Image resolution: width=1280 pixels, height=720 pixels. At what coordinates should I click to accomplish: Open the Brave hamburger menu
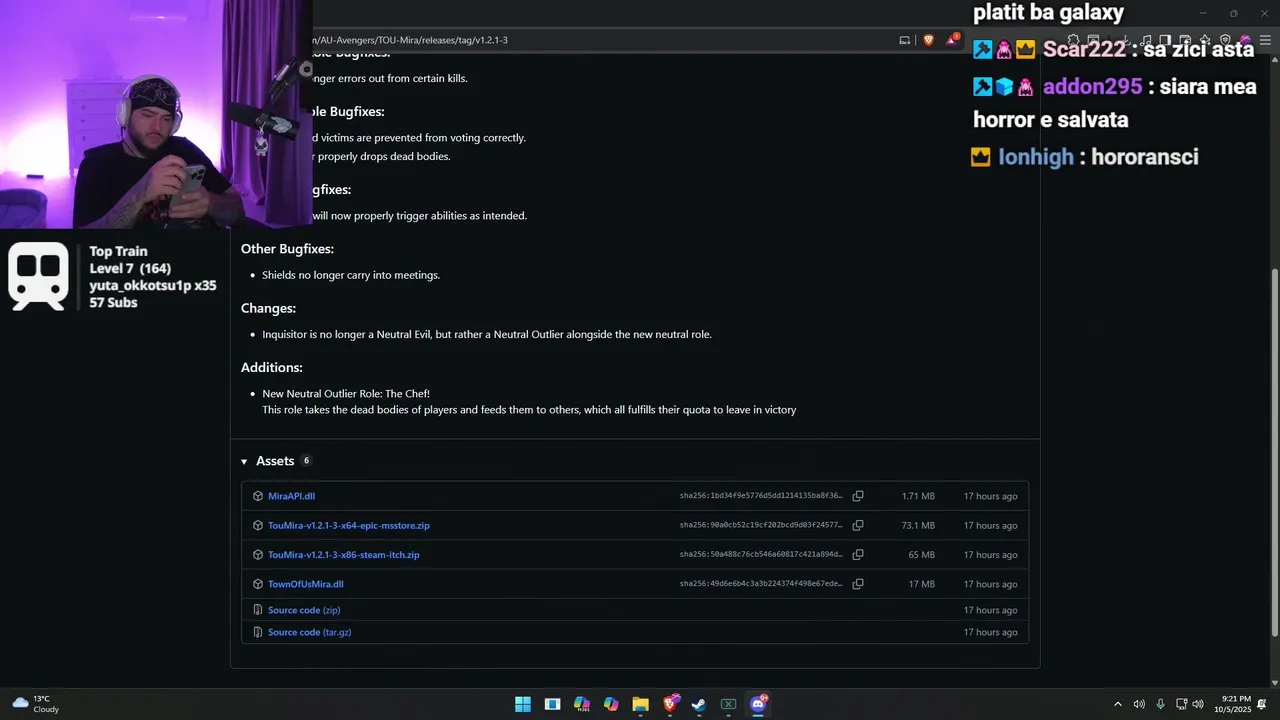pyautogui.click(x=1265, y=40)
